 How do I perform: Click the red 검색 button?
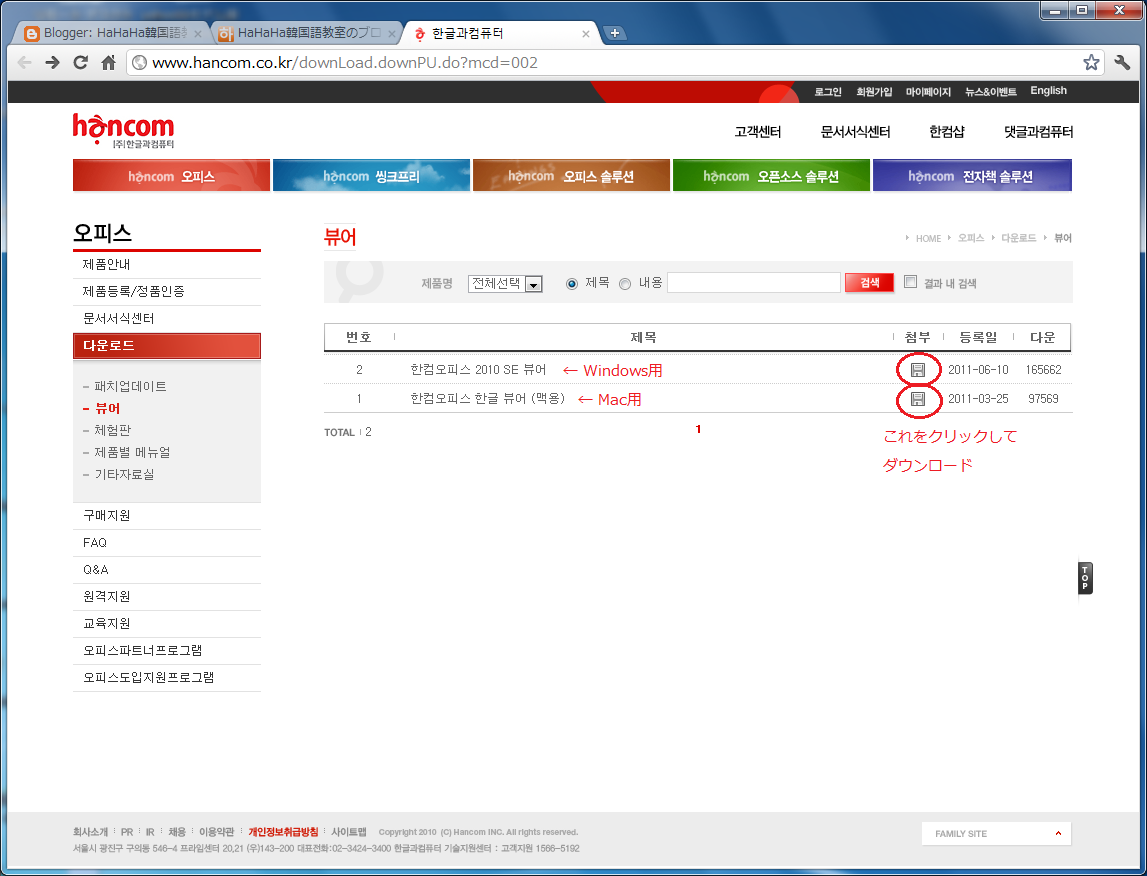point(869,283)
